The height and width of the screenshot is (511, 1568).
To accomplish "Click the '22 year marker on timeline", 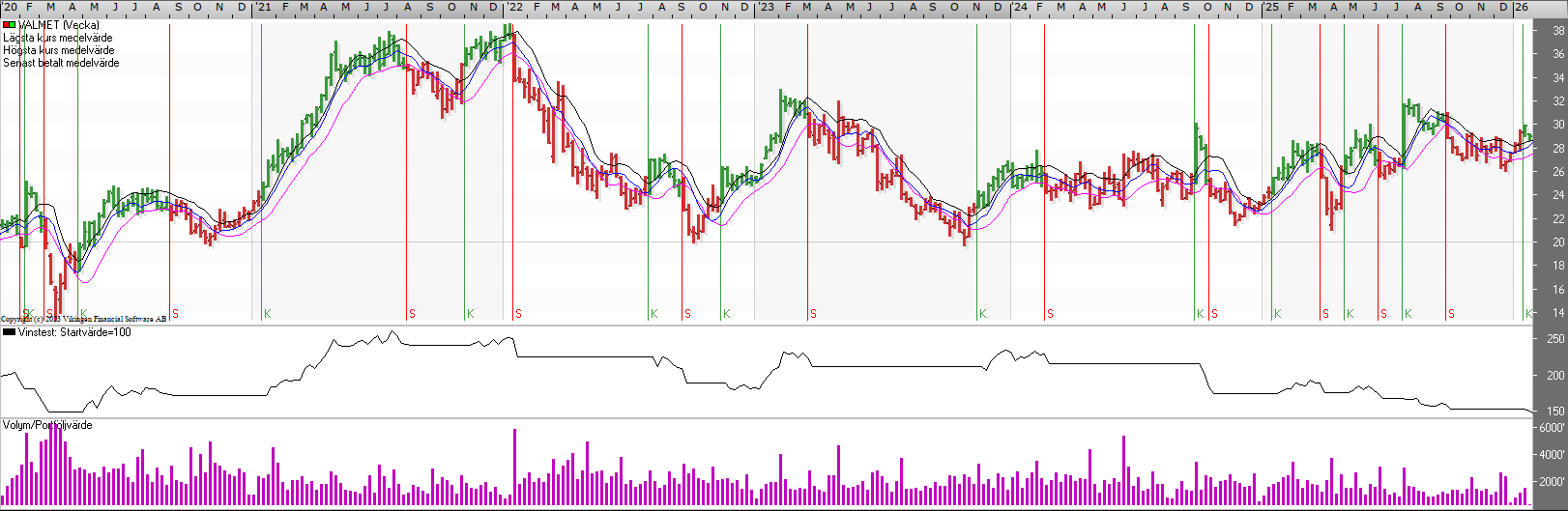I will 514,7.
